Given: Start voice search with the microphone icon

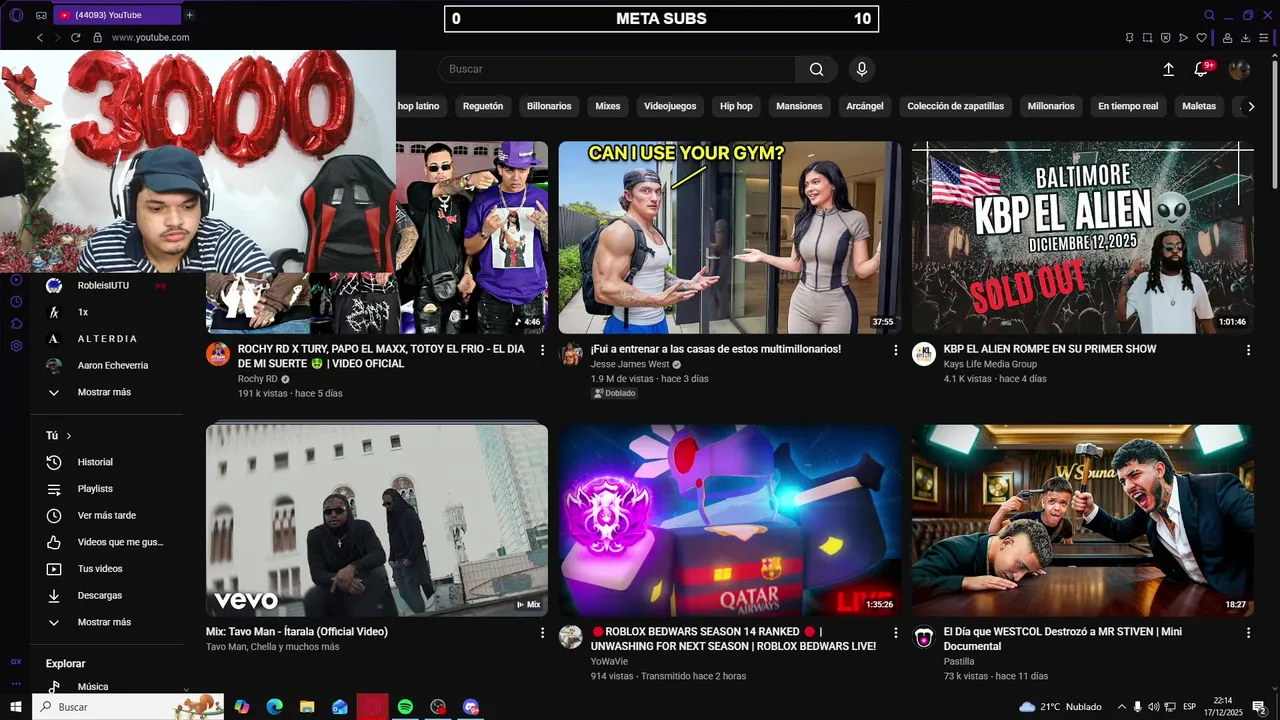Looking at the screenshot, I should 862,69.
